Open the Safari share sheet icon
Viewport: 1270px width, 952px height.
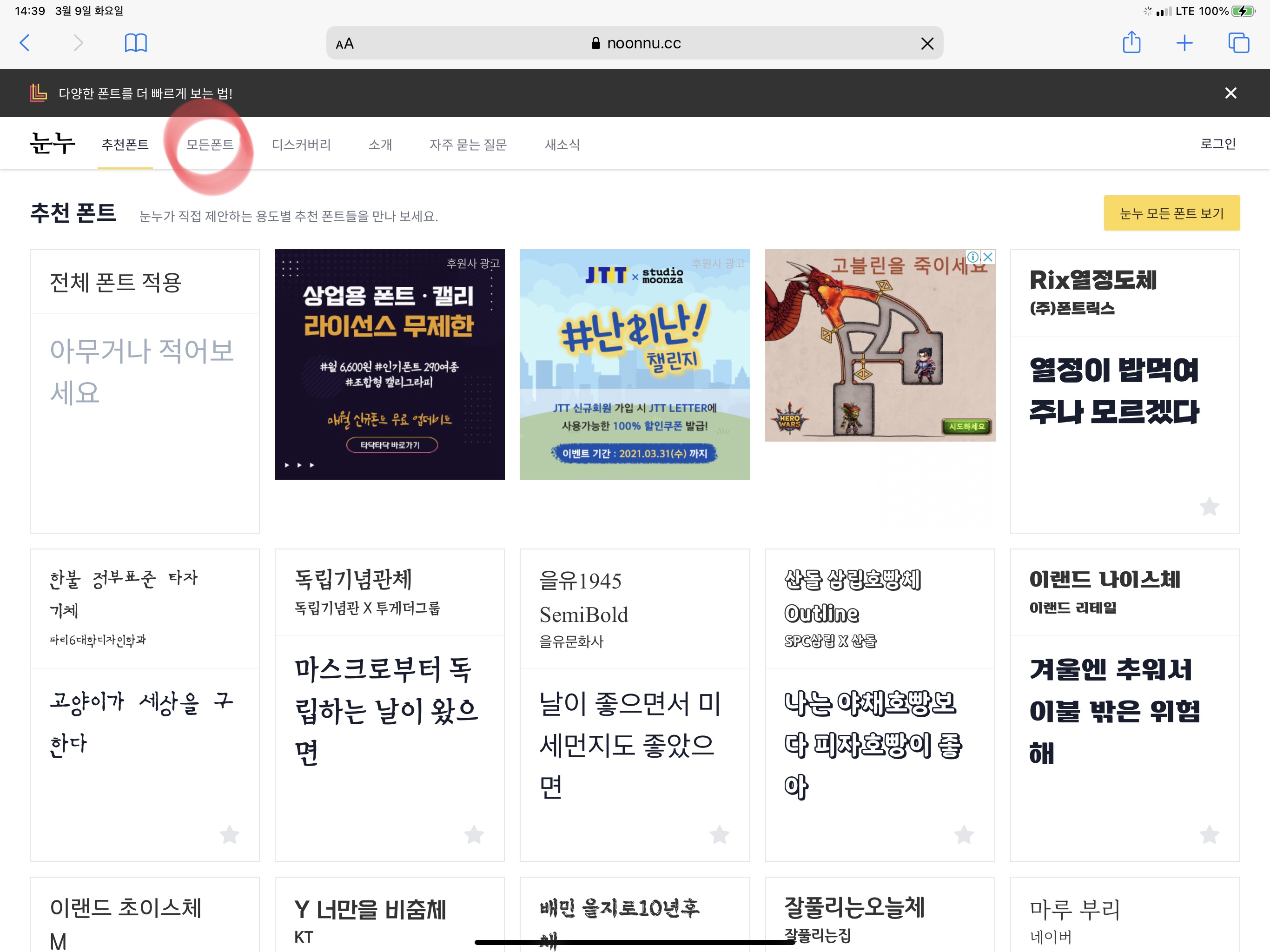click(x=1131, y=42)
